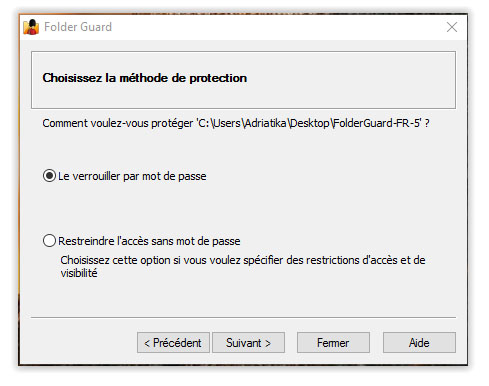Image resolution: width=489 pixels, height=386 pixels.
Task: Dismiss the wizard using the 'Fermer' button
Action: click(x=333, y=343)
